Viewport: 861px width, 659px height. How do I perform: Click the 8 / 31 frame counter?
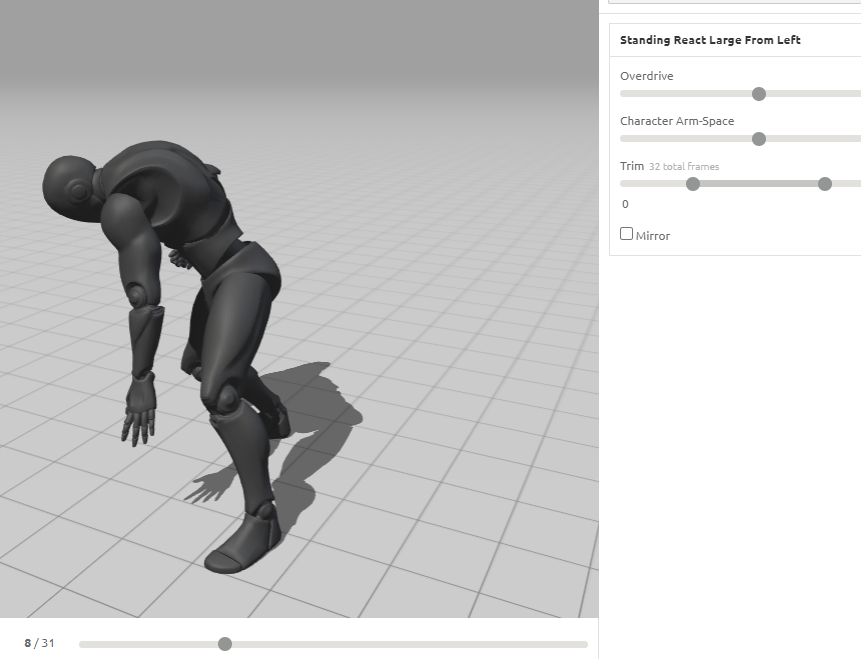pyautogui.click(x=39, y=643)
